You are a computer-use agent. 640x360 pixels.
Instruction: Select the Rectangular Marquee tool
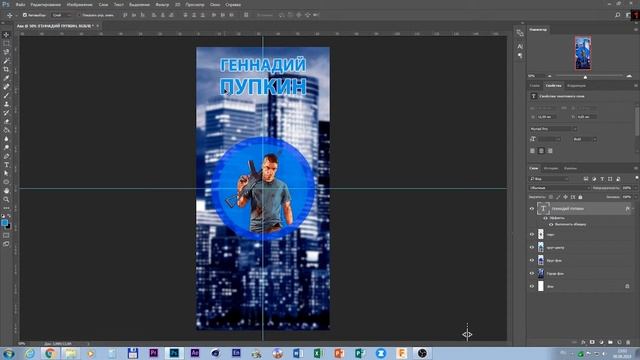pyautogui.click(x=6, y=43)
